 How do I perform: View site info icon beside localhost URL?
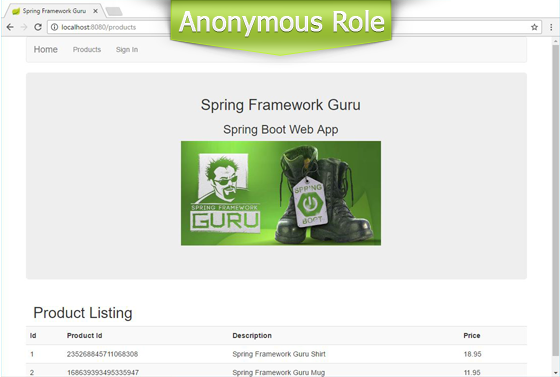point(54,27)
